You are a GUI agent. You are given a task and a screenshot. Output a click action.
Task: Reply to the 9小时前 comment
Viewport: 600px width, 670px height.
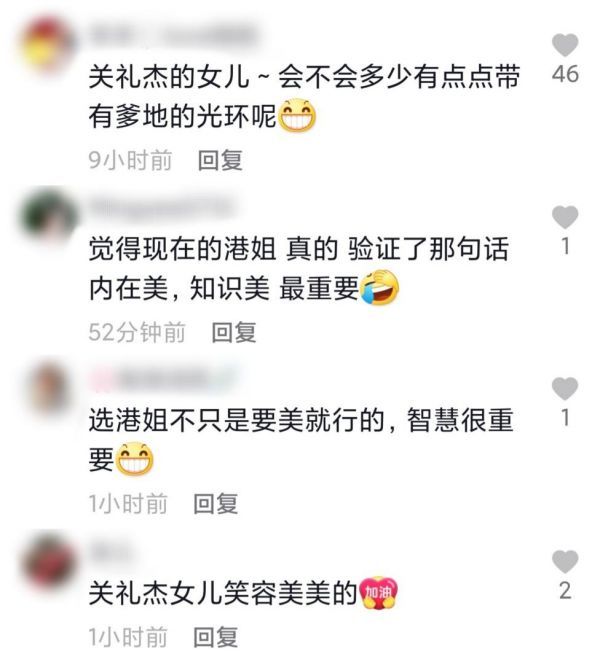click(x=220, y=160)
